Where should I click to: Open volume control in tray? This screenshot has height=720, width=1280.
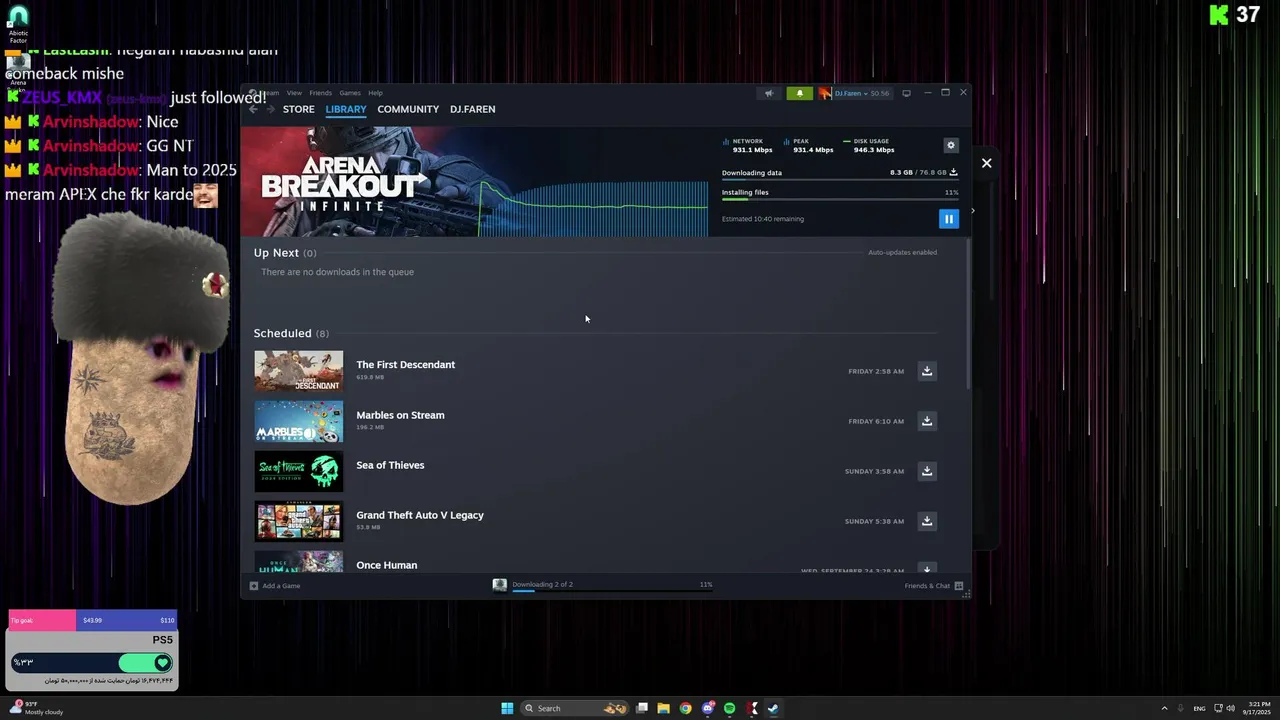1230,708
